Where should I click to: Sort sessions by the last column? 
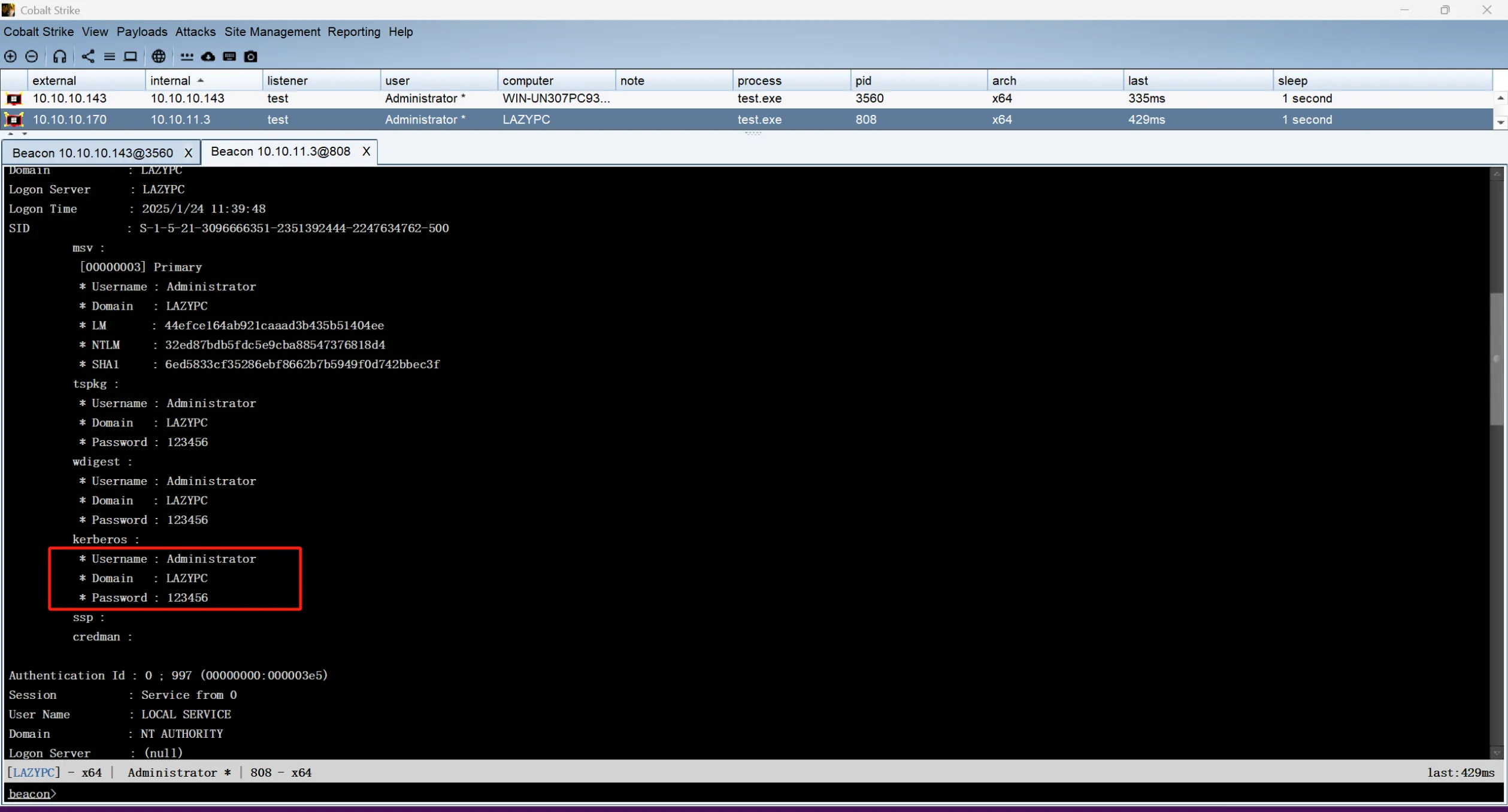click(1198, 81)
